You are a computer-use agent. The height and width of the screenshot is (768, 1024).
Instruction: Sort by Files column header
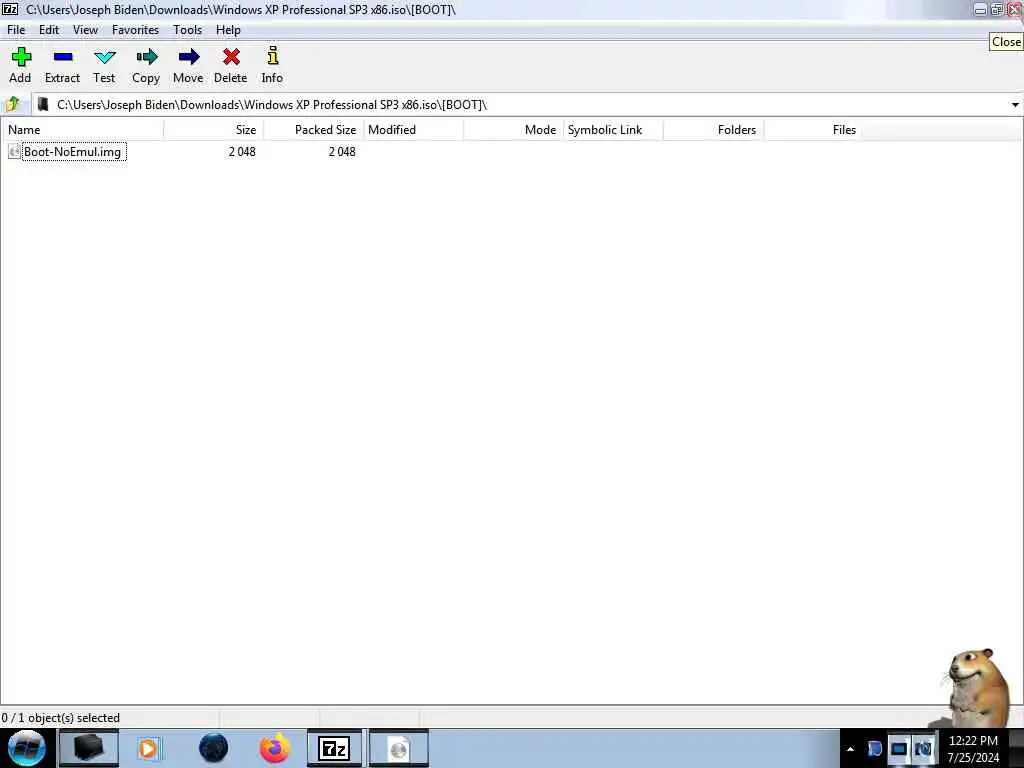point(813,130)
